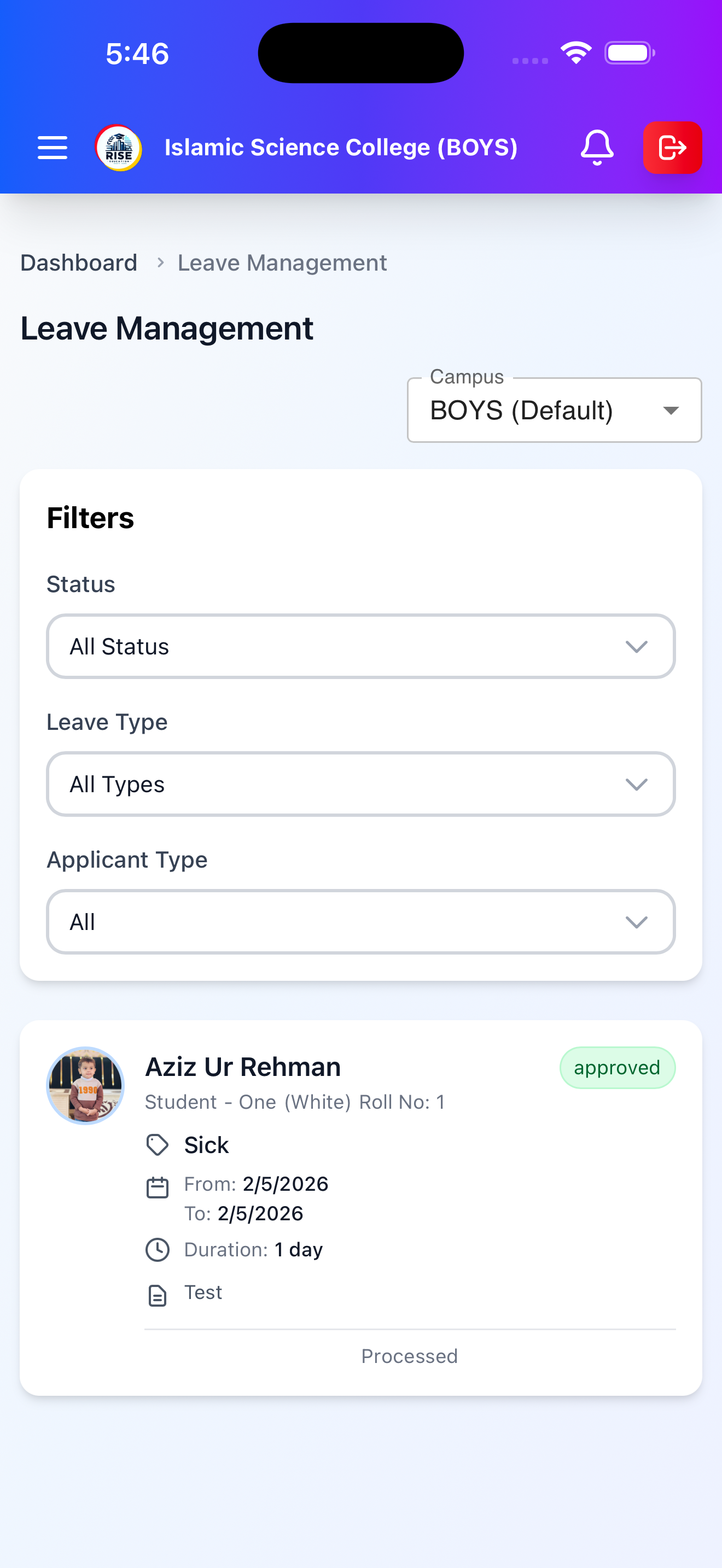This screenshot has height=1568, width=722.
Task: Expand the All Types leave dropdown
Action: point(361,784)
